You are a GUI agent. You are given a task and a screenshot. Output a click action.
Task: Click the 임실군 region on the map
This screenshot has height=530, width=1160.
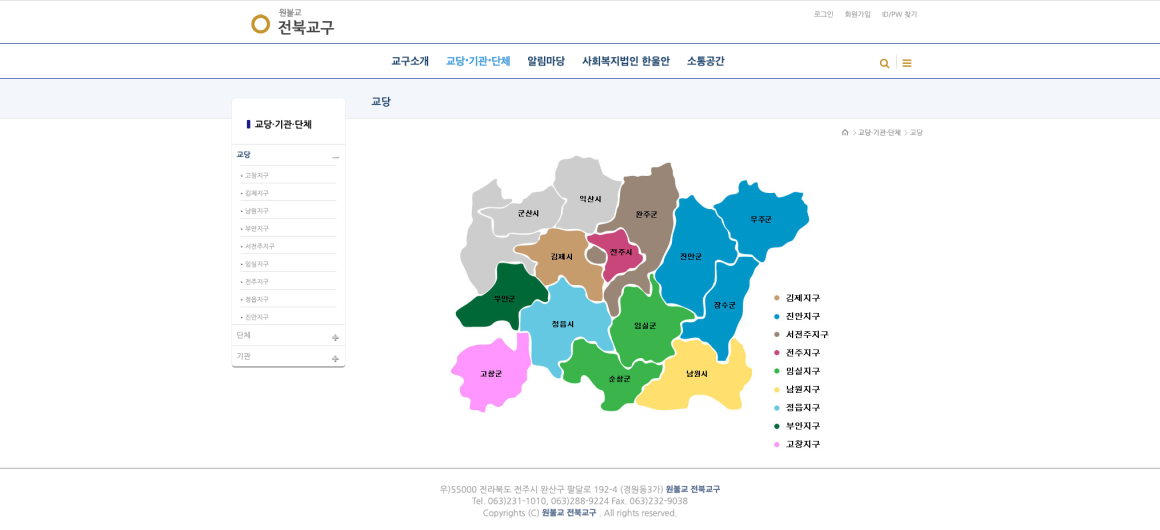tap(644, 326)
